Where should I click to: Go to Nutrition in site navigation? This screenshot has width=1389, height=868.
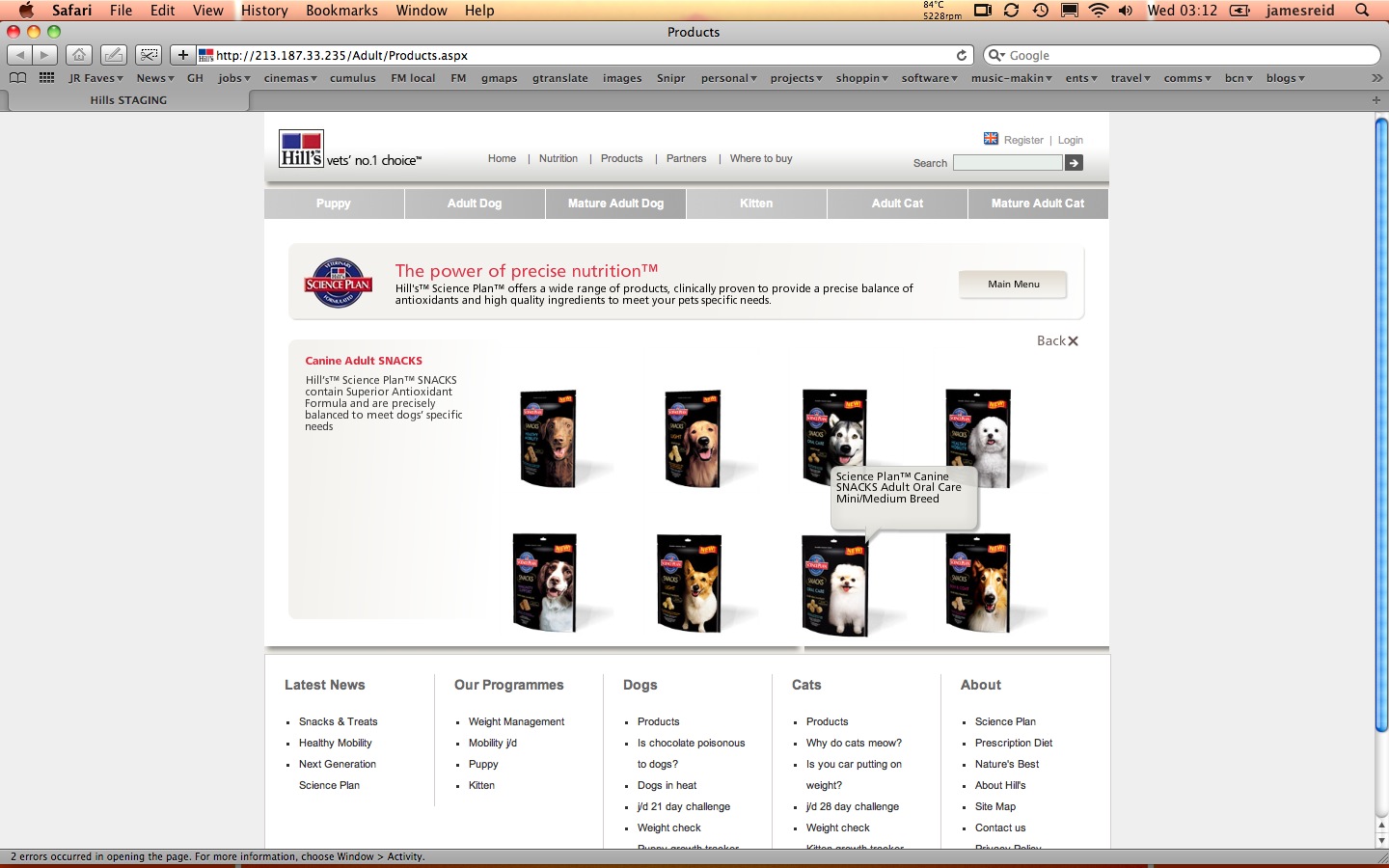(558, 158)
